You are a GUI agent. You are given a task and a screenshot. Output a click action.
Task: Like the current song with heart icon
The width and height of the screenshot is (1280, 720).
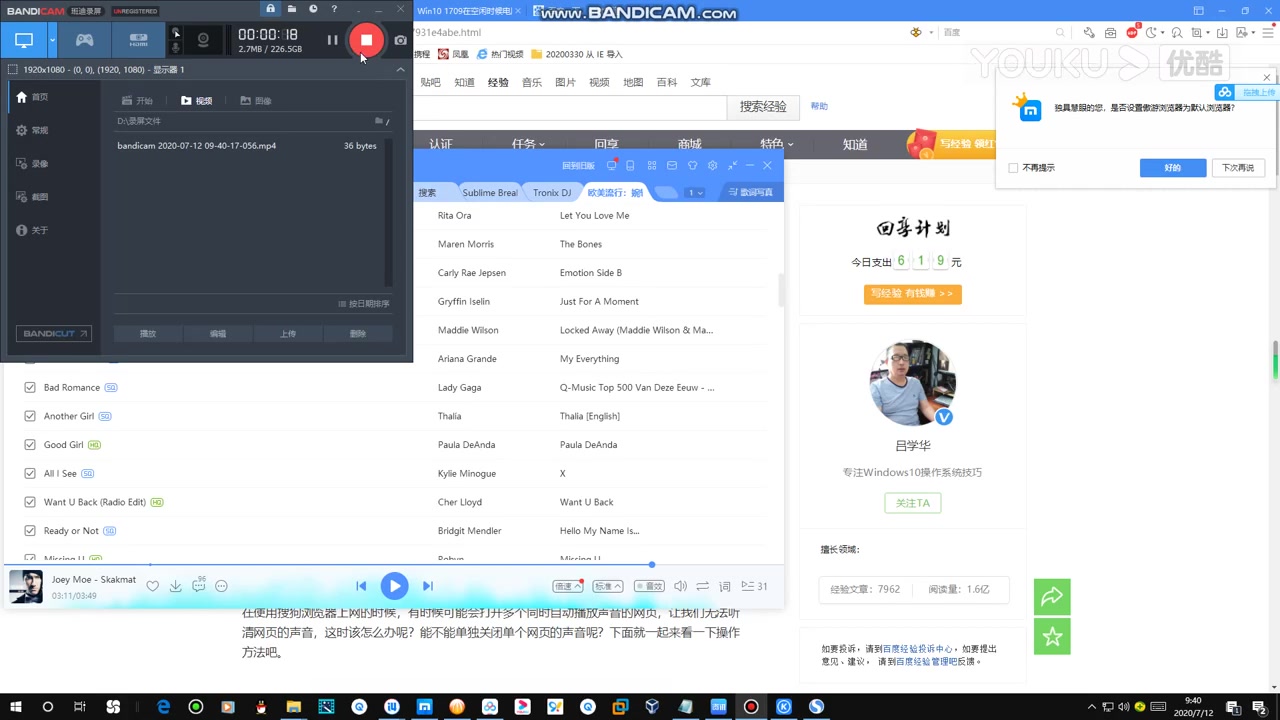(152, 586)
